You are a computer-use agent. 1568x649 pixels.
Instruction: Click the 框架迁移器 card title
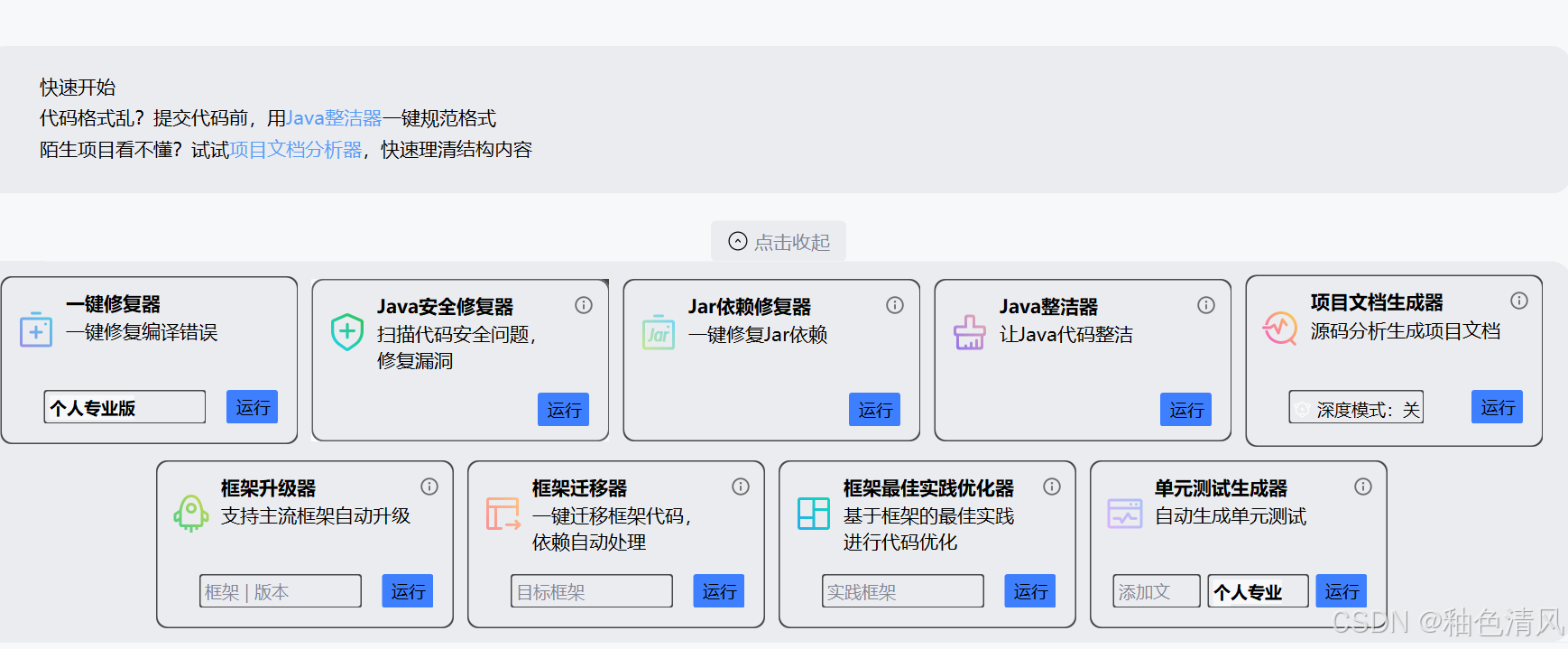(x=579, y=488)
